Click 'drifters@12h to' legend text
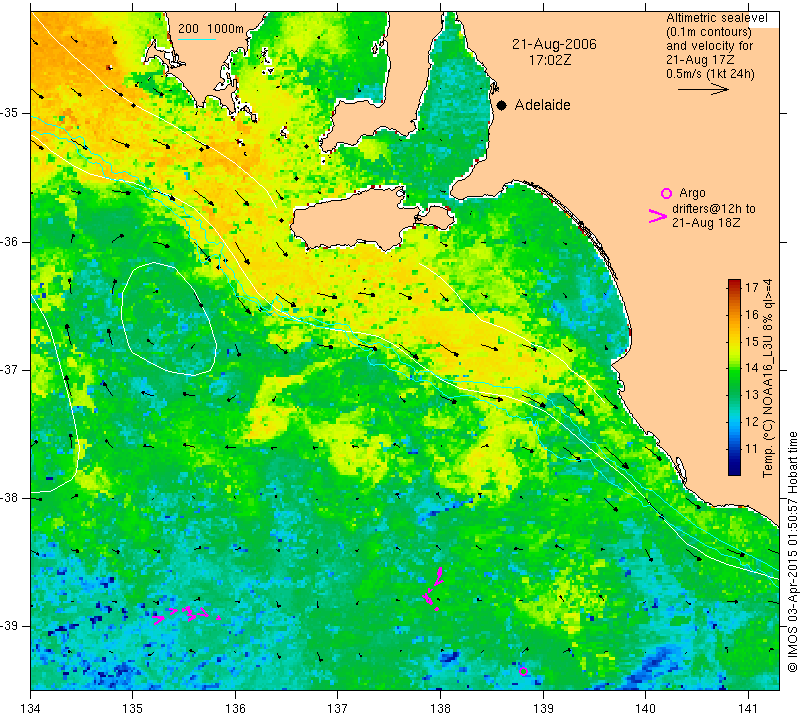800x720 pixels. 714,209
